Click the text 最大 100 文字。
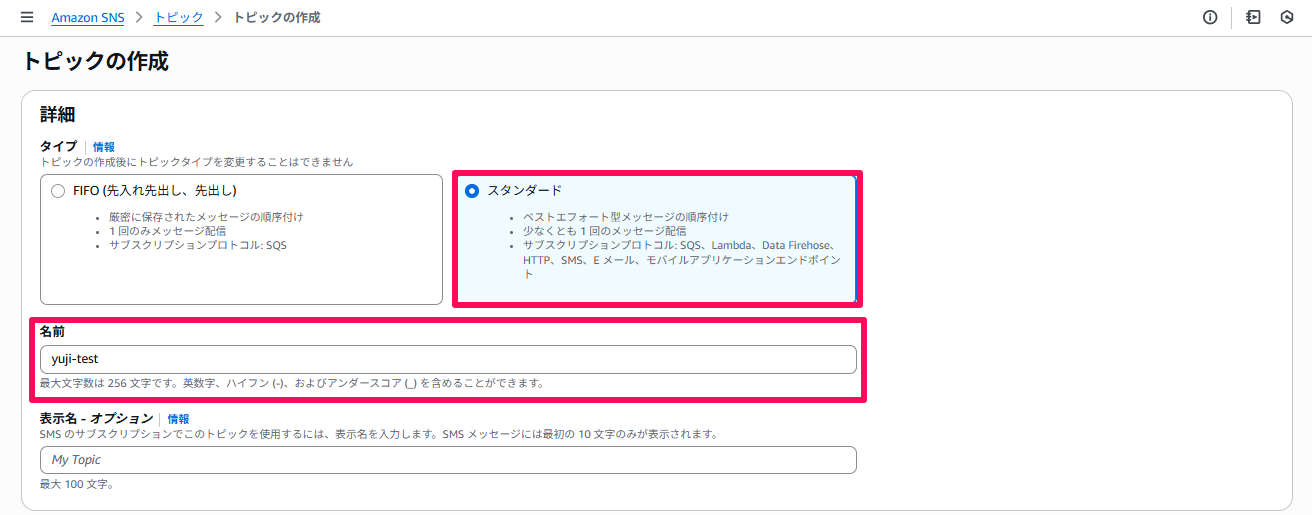This screenshot has width=1312, height=515. tap(77, 485)
